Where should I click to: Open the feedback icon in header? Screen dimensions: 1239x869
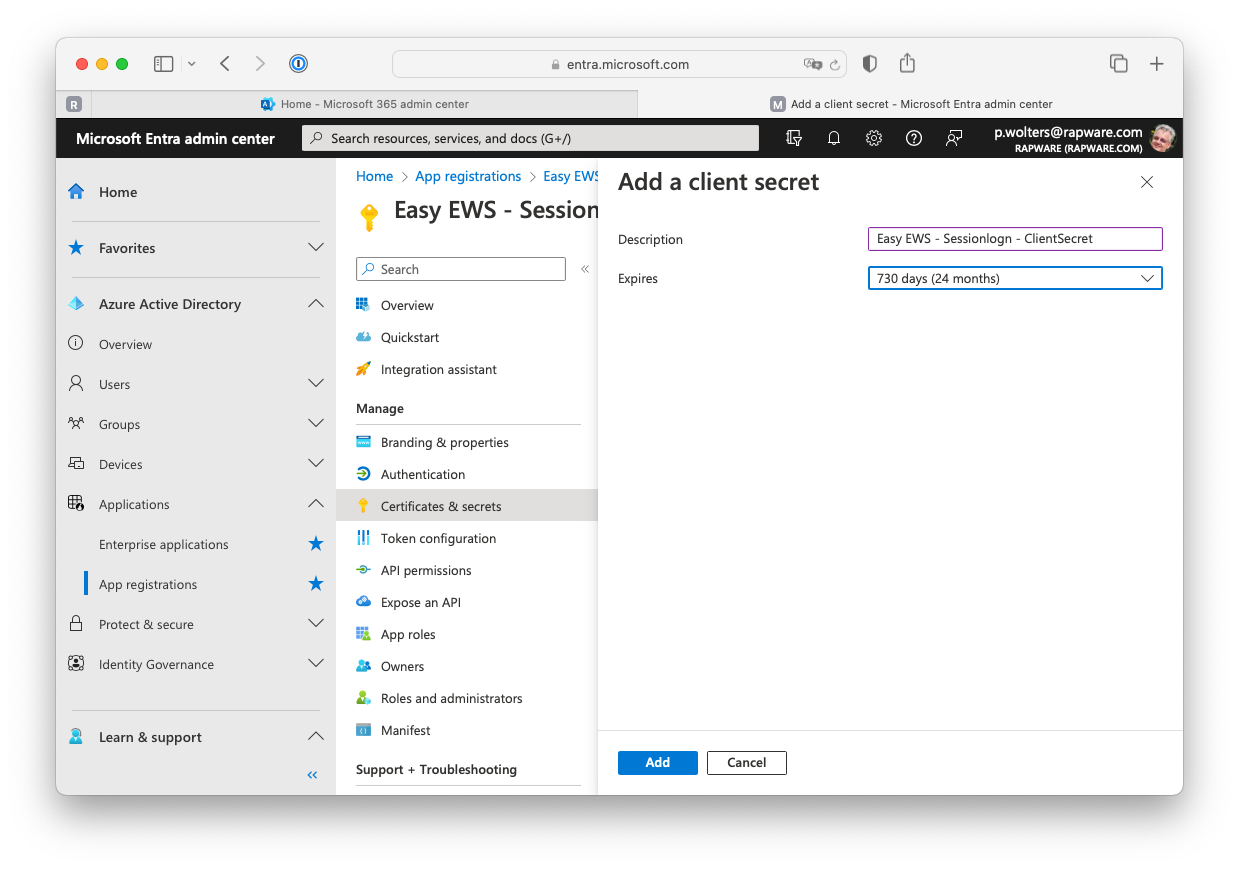(x=954, y=138)
